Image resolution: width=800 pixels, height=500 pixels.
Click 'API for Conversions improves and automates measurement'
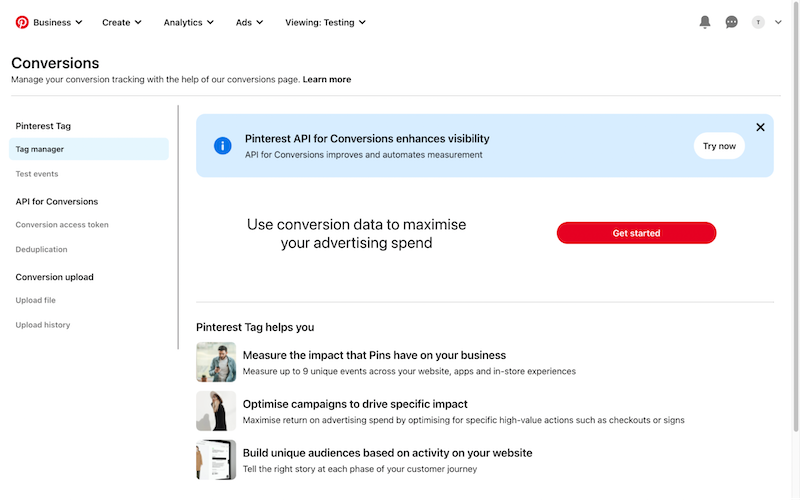(x=363, y=155)
